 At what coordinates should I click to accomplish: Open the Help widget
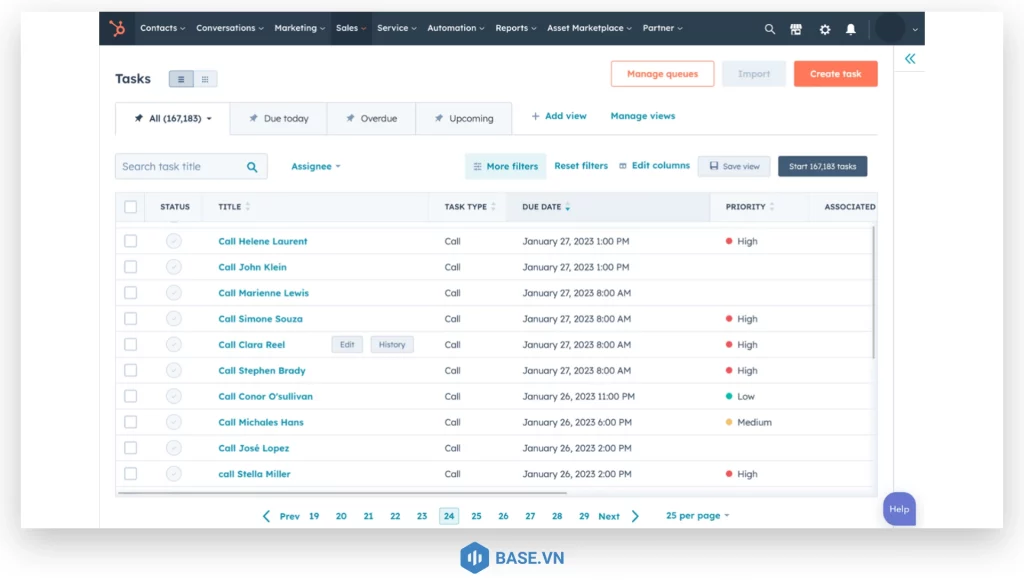[898, 509]
